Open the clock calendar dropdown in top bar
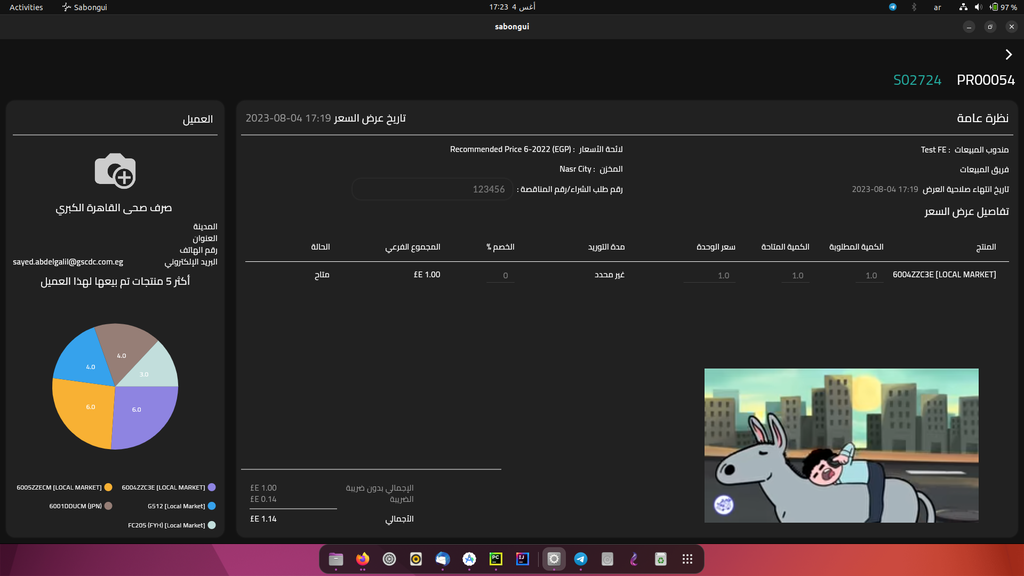 511,7
